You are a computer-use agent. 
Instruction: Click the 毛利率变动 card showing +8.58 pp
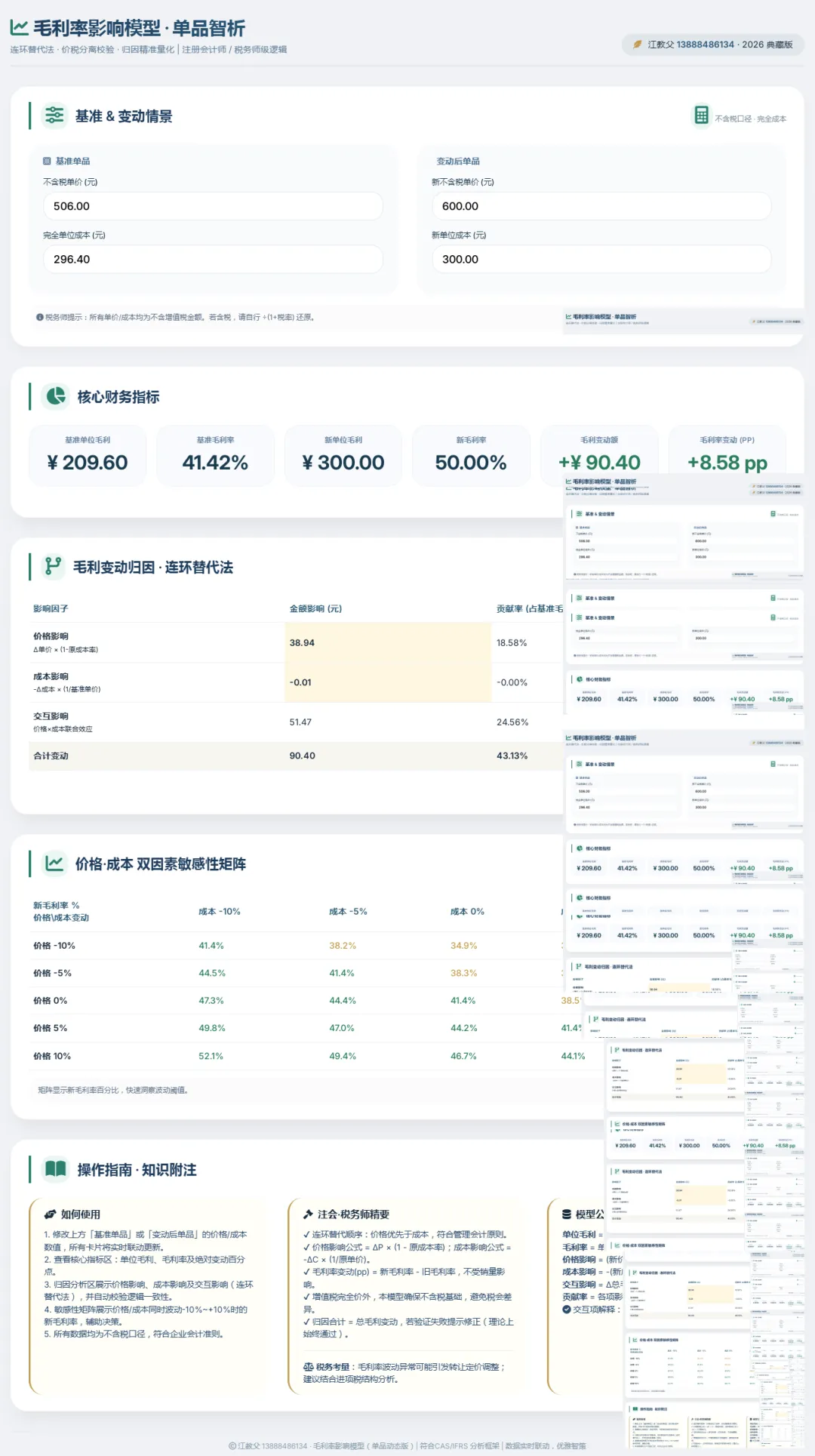(x=727, y=455)
